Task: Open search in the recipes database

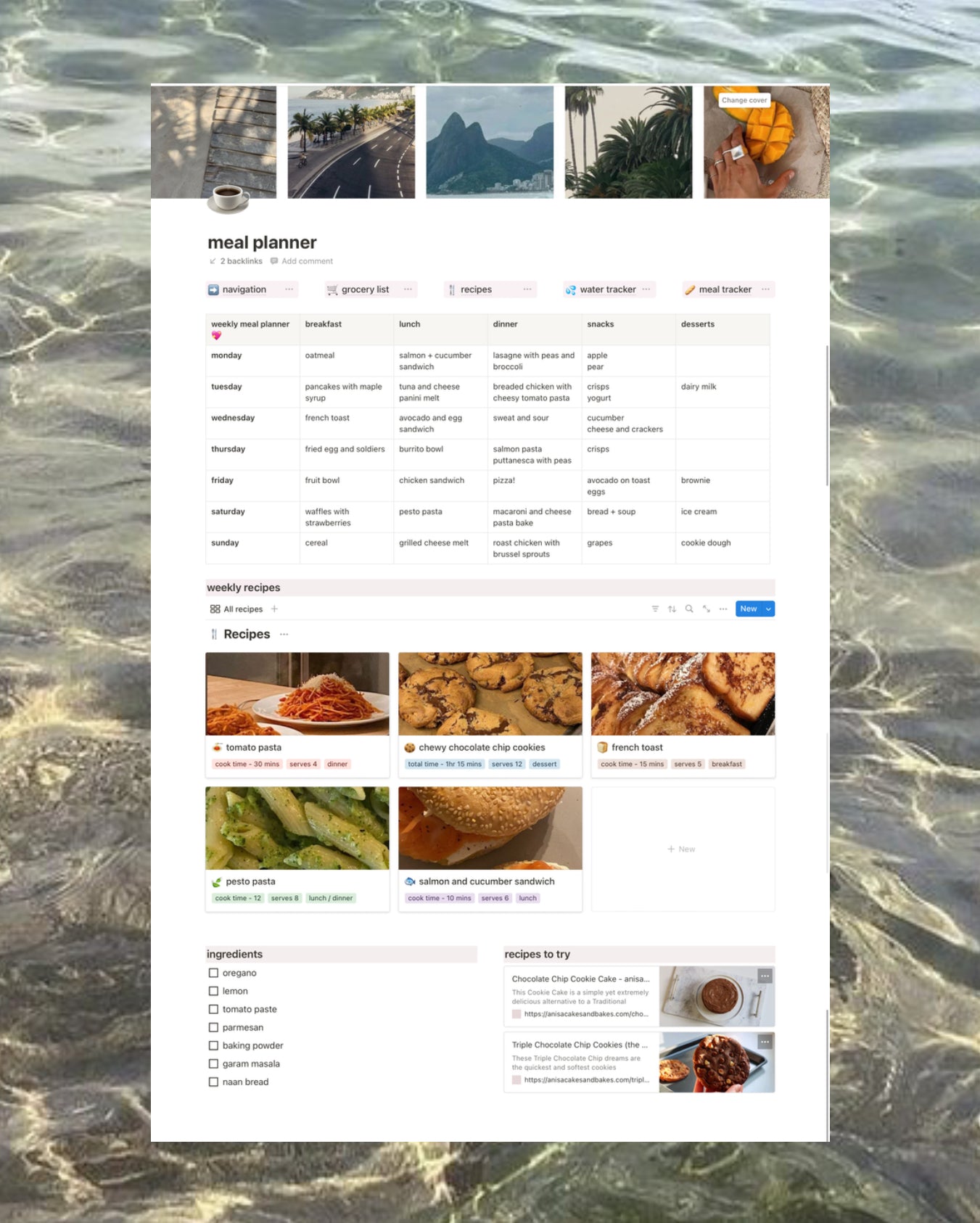Action: click(x=689, y=609)
